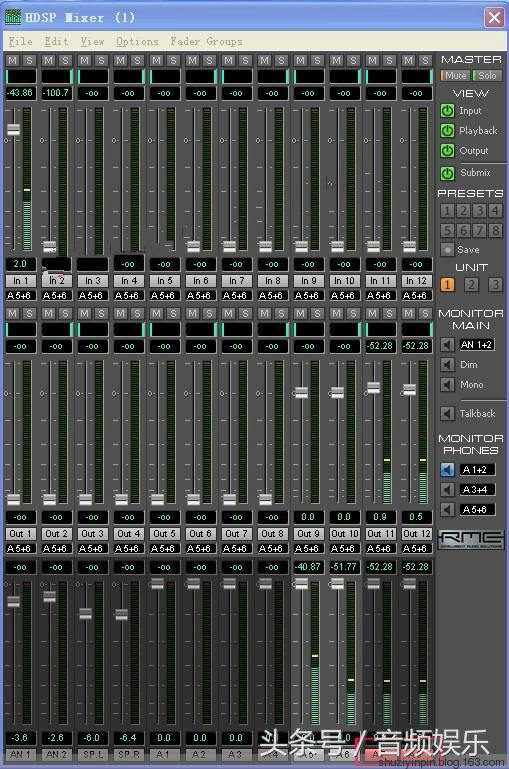Toggle the Input view power icon
This screenshot has height=769, width=509.
coord(447,111)
